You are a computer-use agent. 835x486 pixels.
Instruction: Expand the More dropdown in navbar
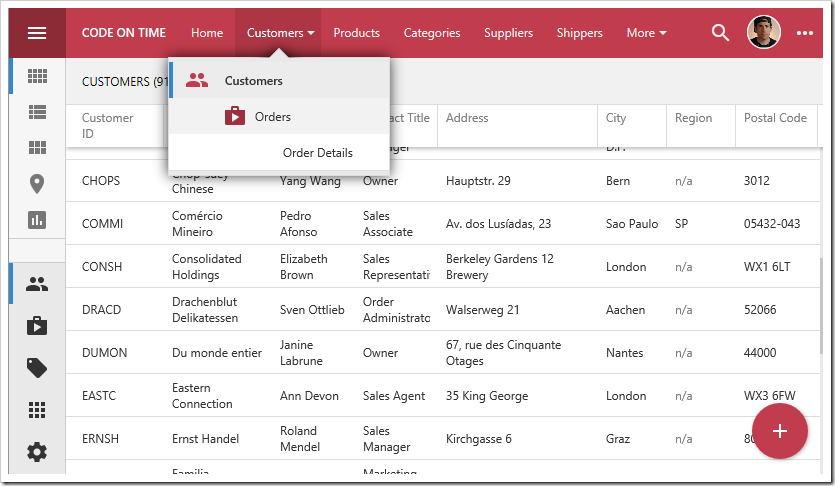(646, 33)
